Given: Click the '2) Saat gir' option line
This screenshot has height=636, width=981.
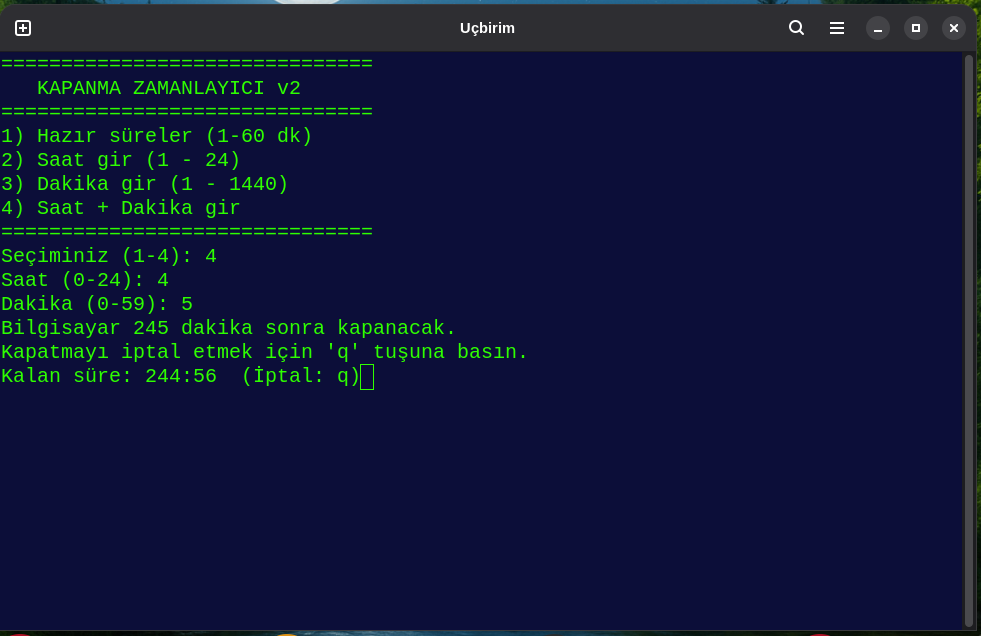Looking at the screenshot, I should [x=120, y=160].
